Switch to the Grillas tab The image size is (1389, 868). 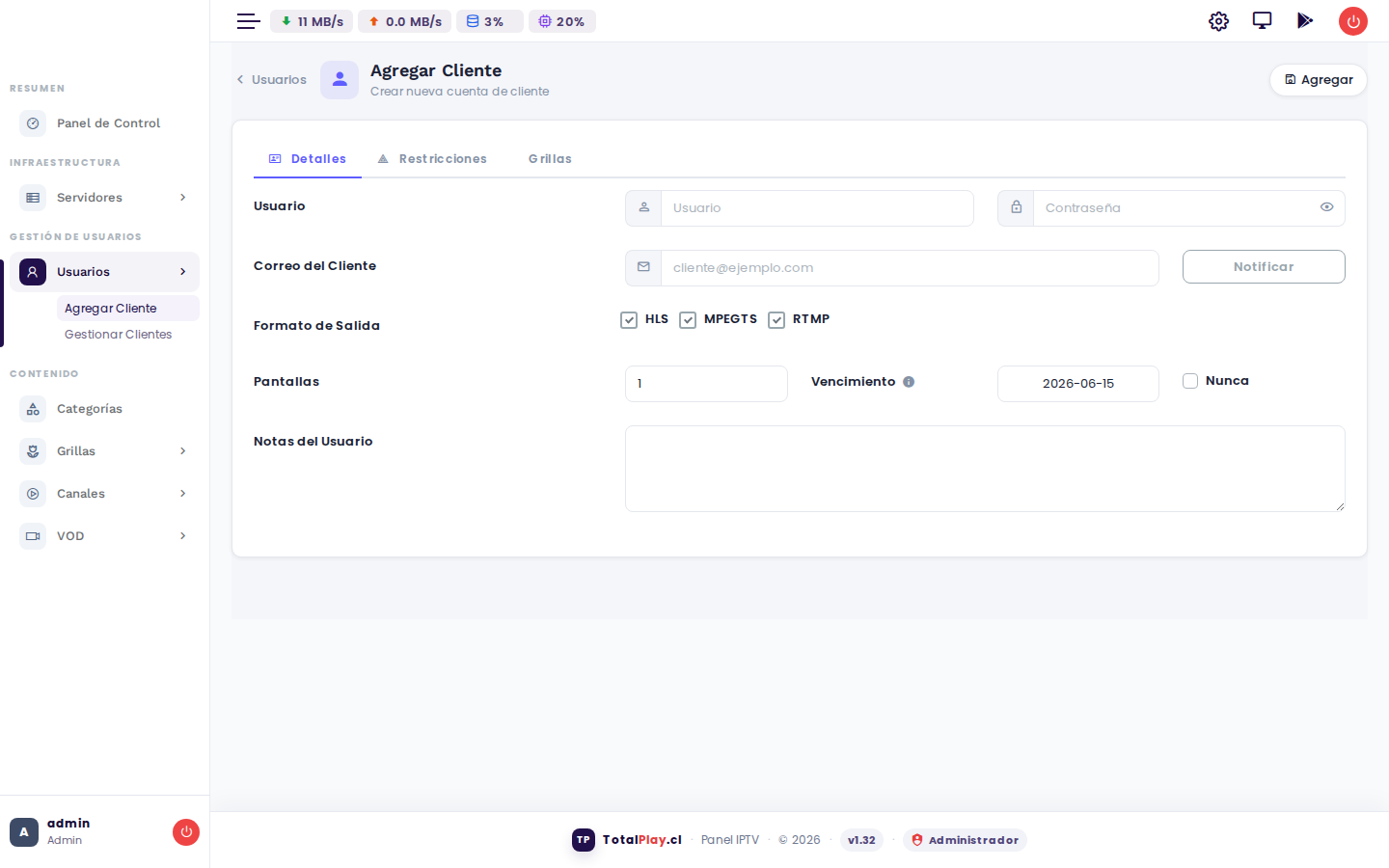[x=550, y=159]
